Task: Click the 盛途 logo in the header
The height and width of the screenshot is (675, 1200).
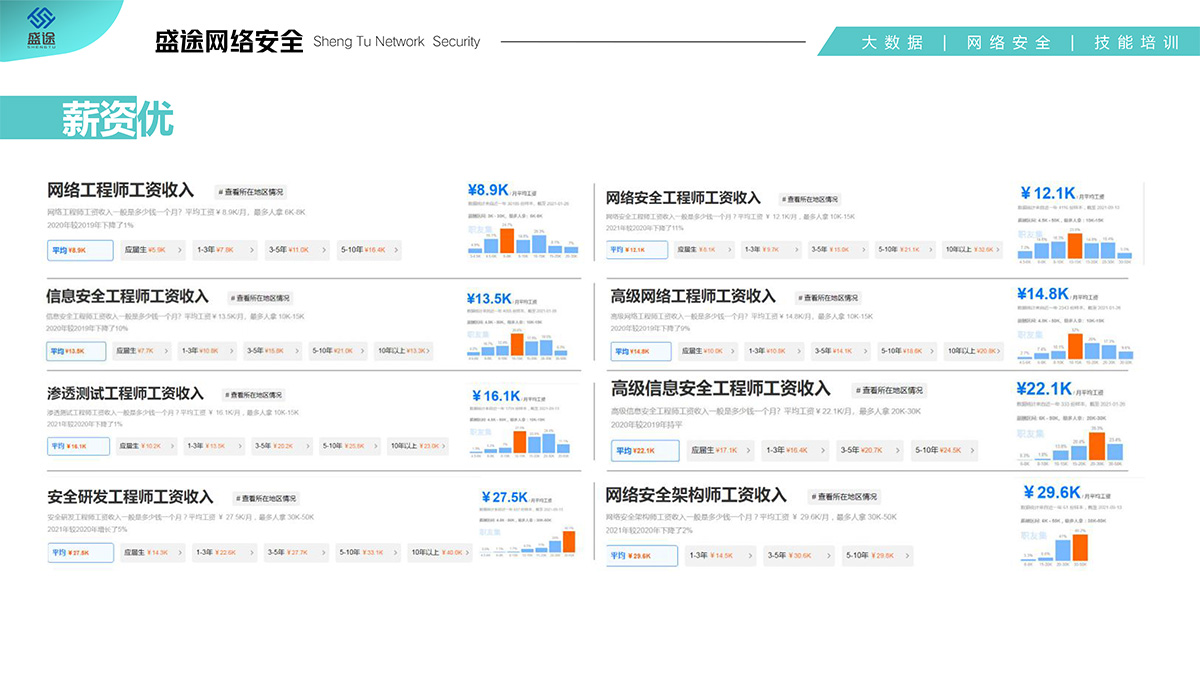Action: (x=42, y=30)
